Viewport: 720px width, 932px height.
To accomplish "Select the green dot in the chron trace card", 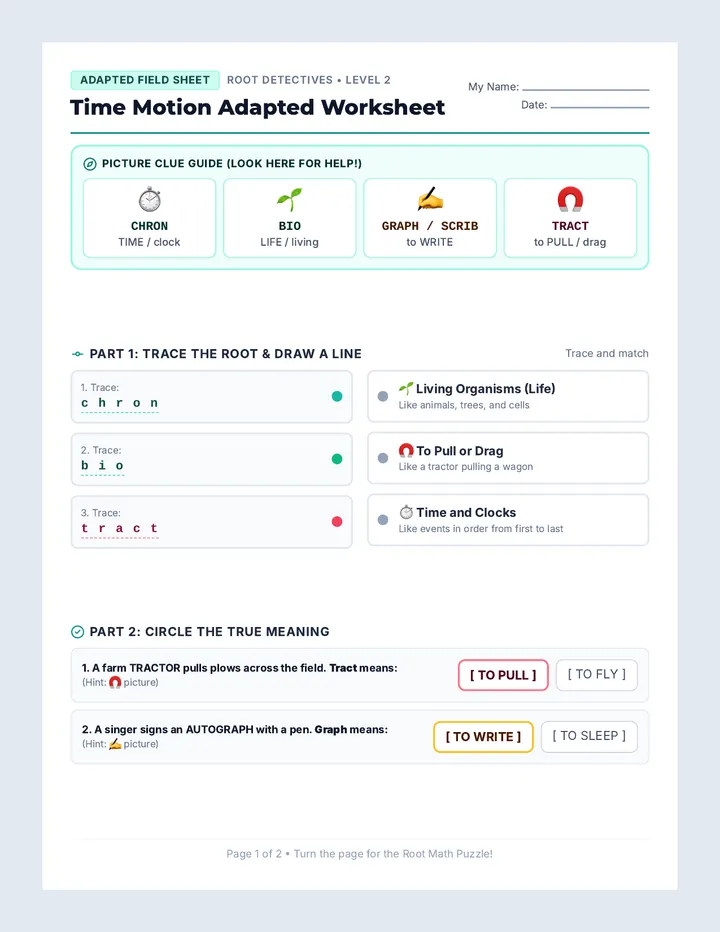I will coord(337,396).
